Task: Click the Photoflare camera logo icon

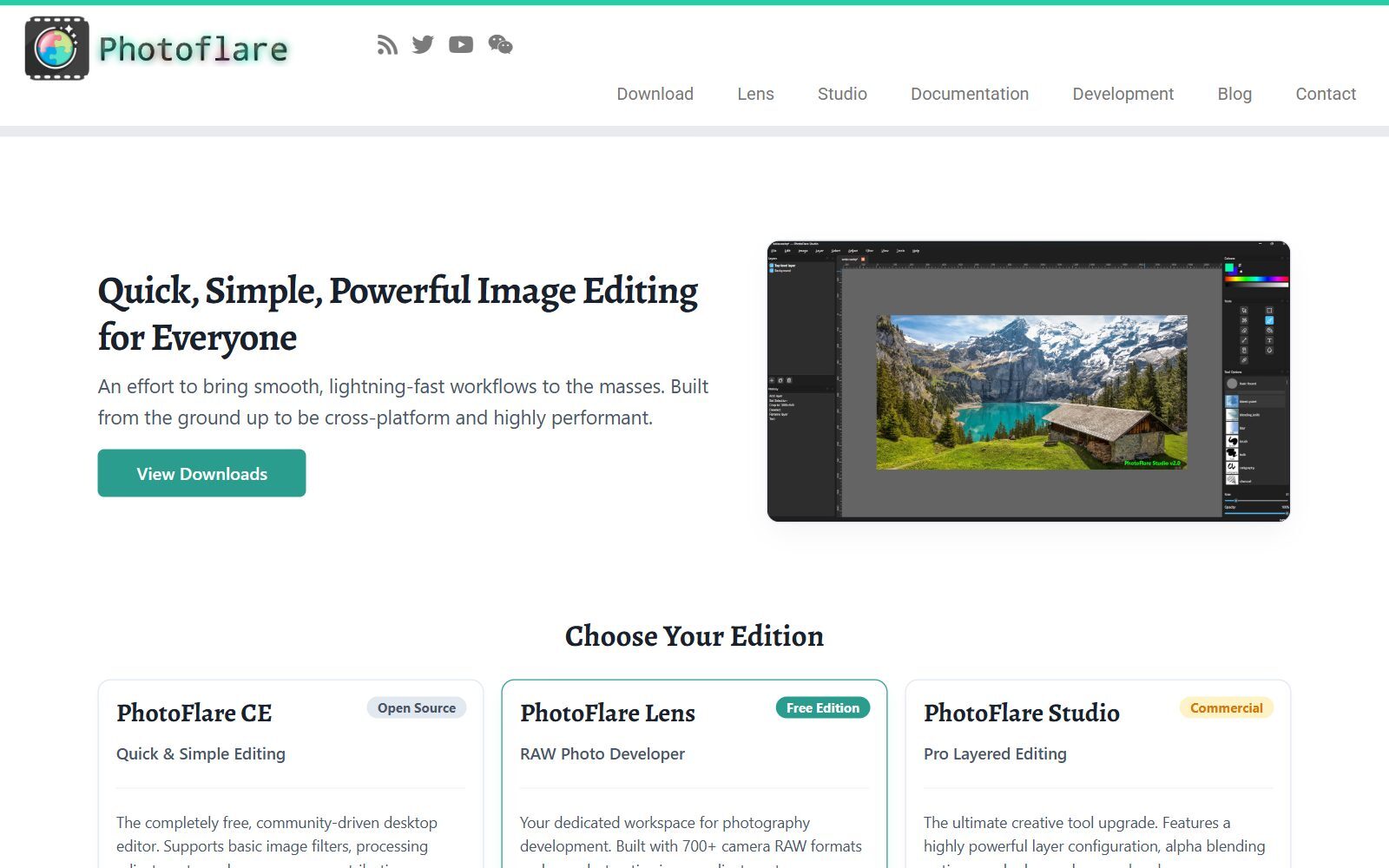Action: (x=56, y=49)
